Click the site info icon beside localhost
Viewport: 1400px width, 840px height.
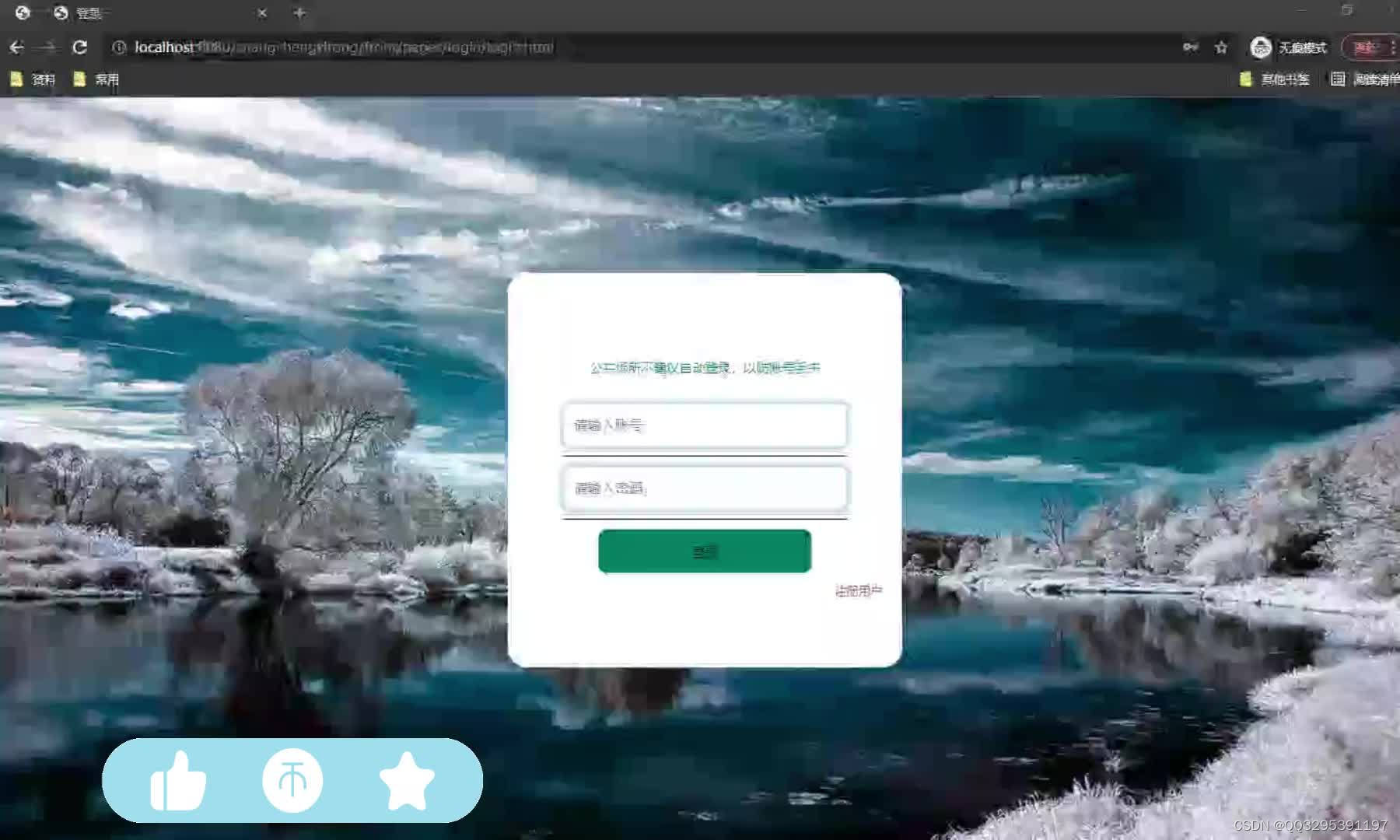point(119,47)
